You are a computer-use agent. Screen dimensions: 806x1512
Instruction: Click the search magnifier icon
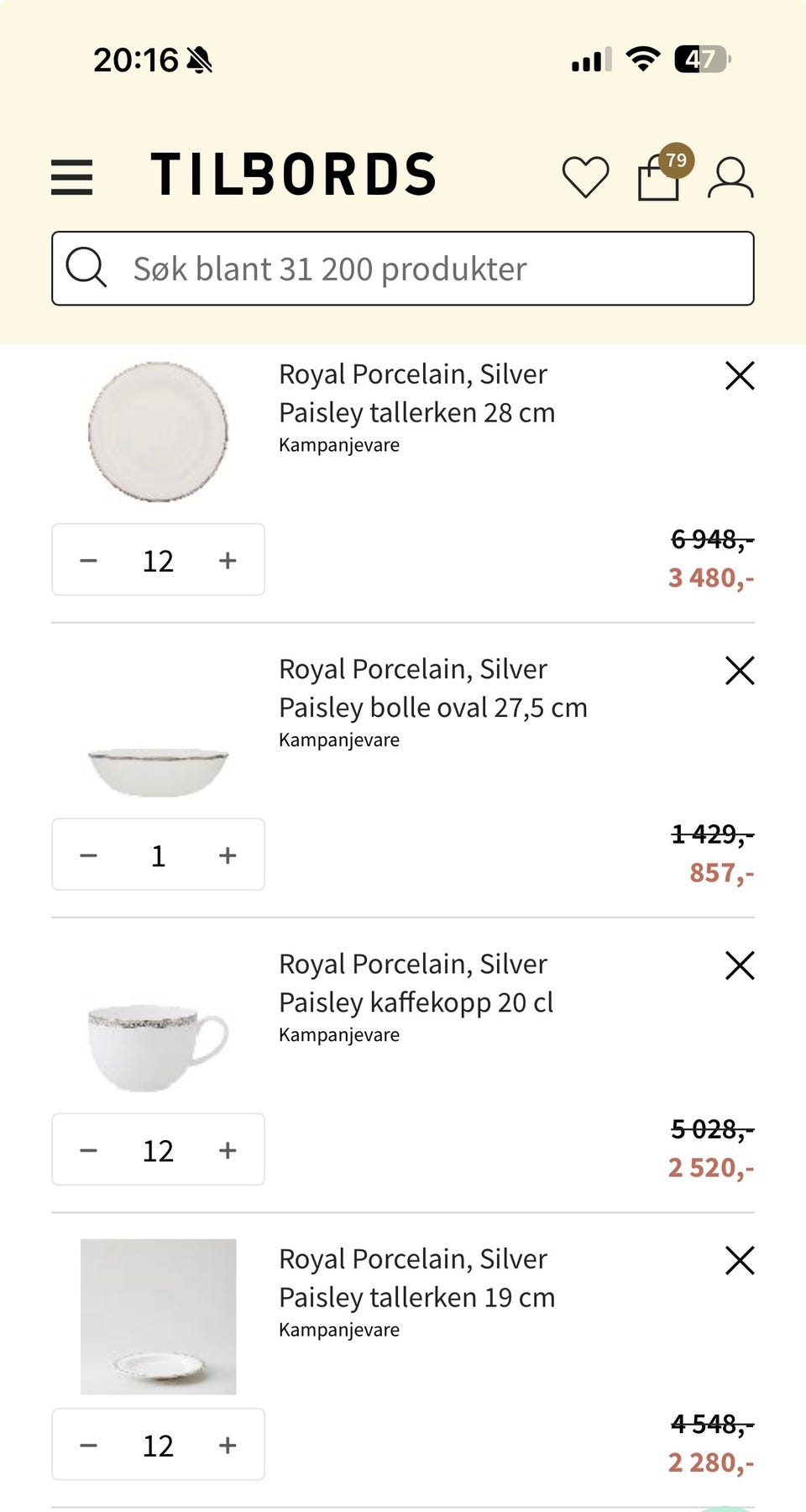point(86,269)
